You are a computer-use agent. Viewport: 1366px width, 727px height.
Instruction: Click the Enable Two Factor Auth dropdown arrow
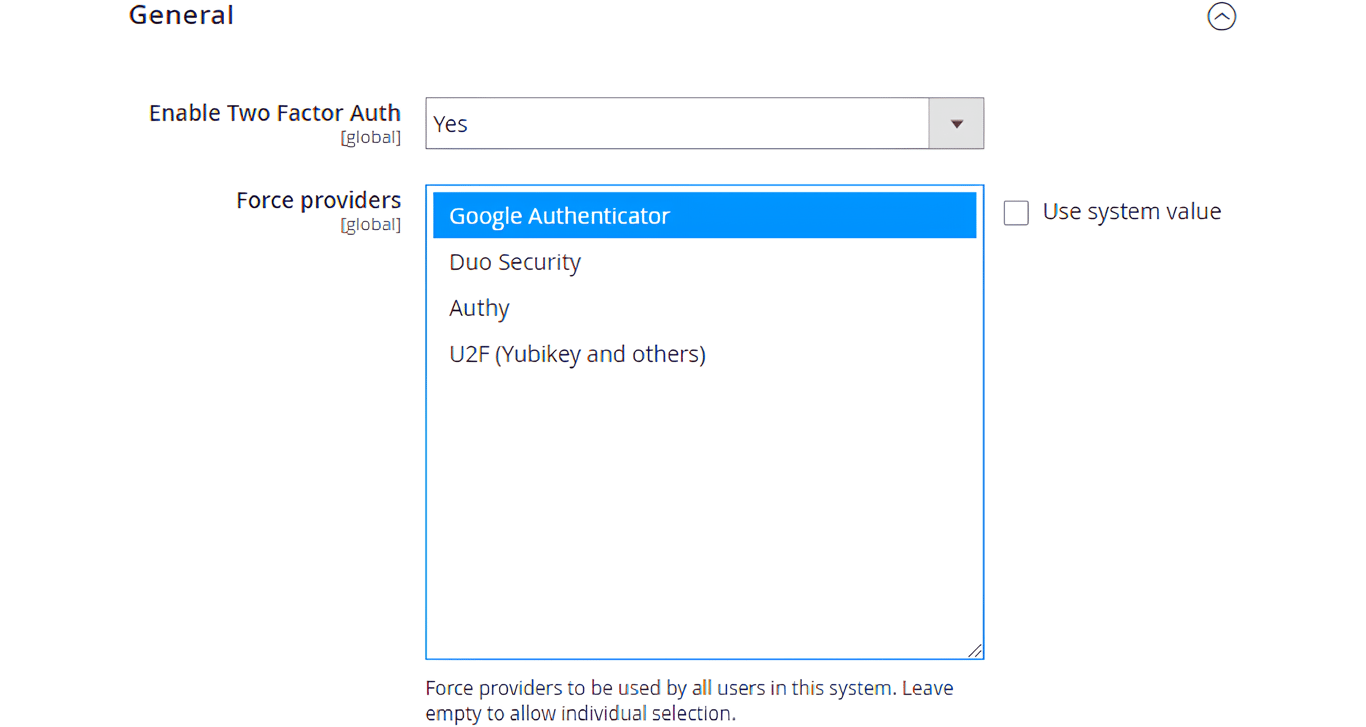[956, 124]
